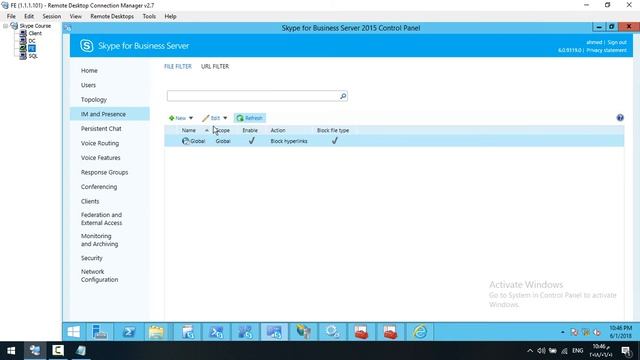Open Monitoring and Archiving
This screenshot has height=360, width=640.
coord(99,240)
